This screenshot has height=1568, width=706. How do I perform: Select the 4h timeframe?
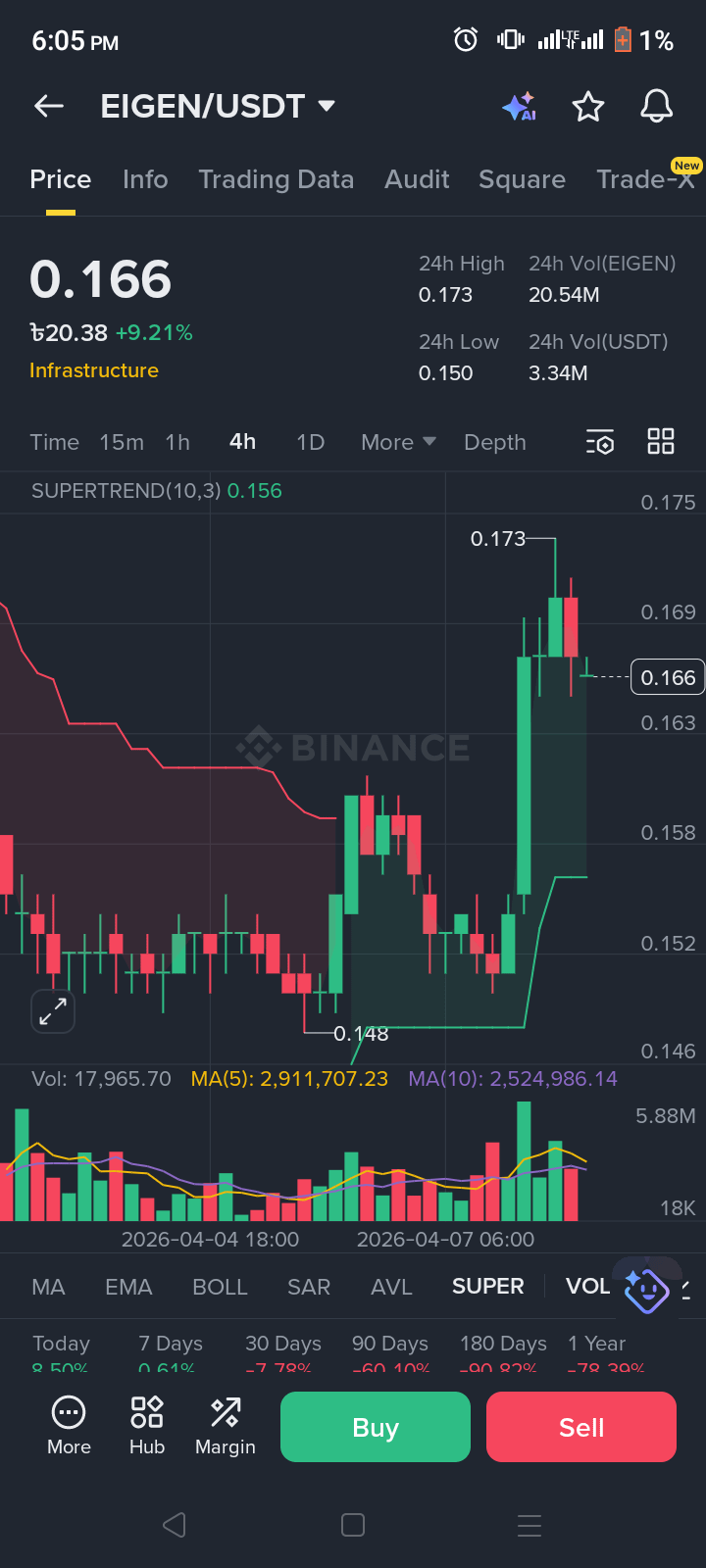point(243,442)
